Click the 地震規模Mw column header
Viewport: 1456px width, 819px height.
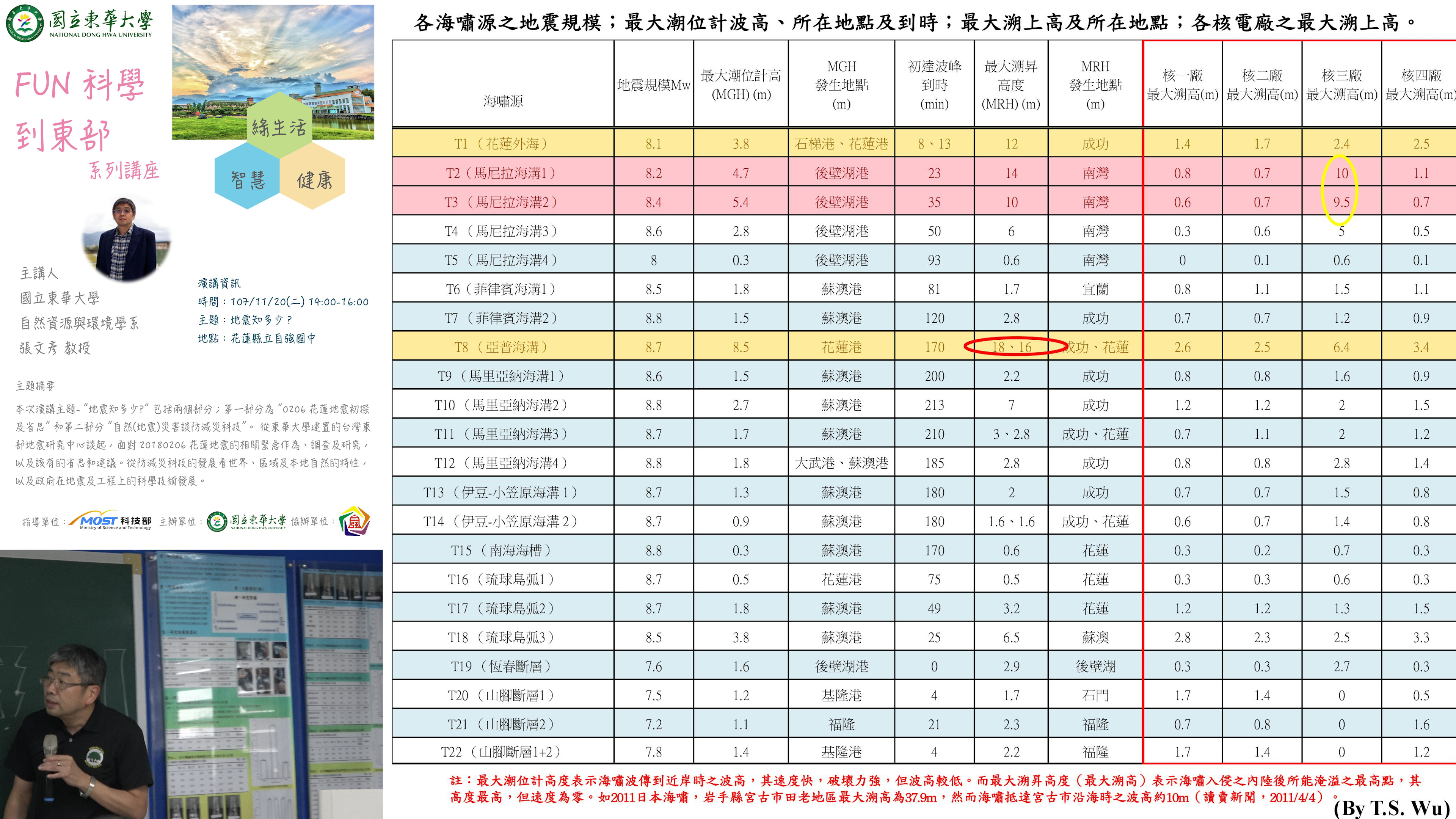click(x=653, y=85)
